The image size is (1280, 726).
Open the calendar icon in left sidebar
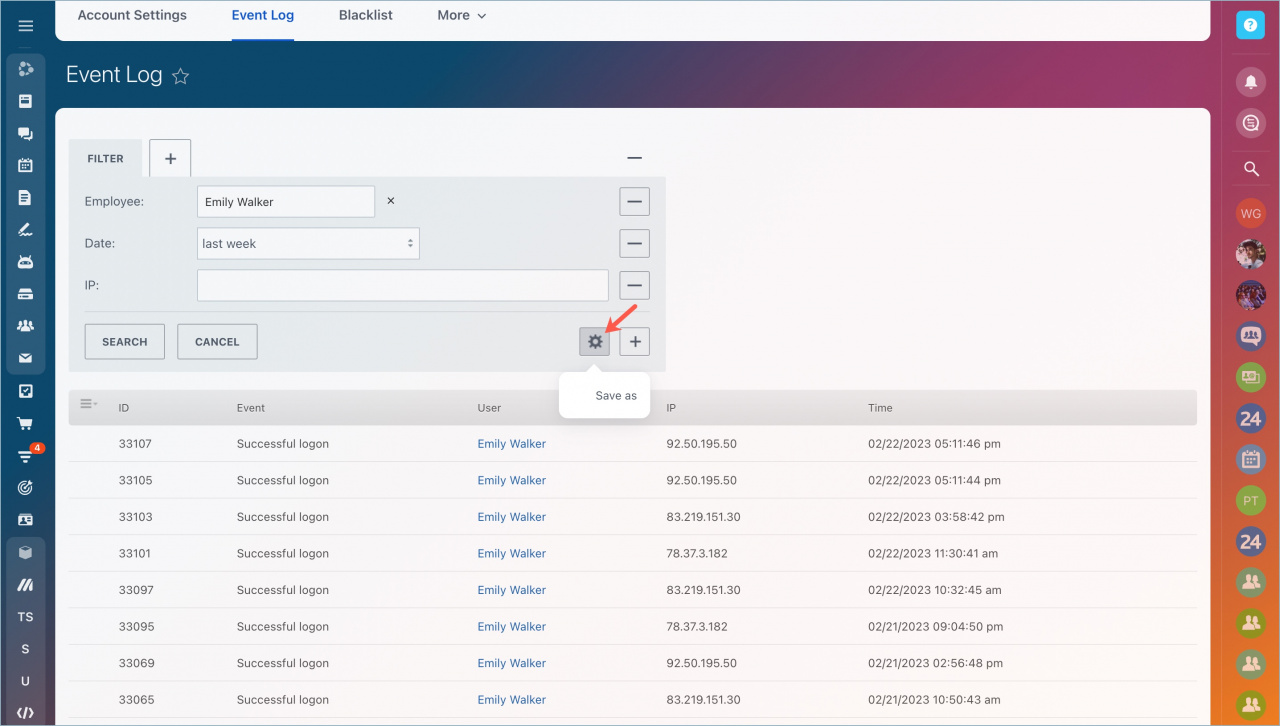26,165
